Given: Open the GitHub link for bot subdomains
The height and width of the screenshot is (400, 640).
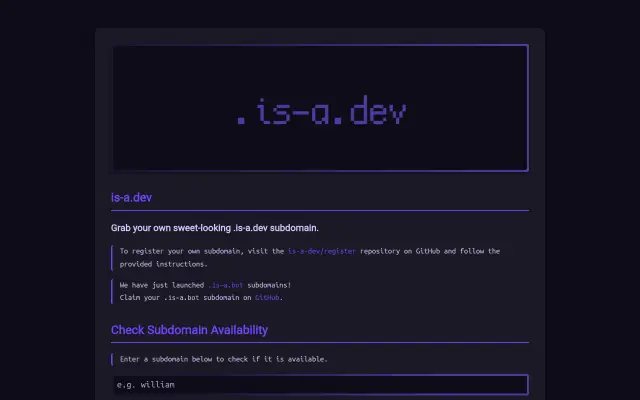Looking at the screenshot, I should tap(267, 297).
